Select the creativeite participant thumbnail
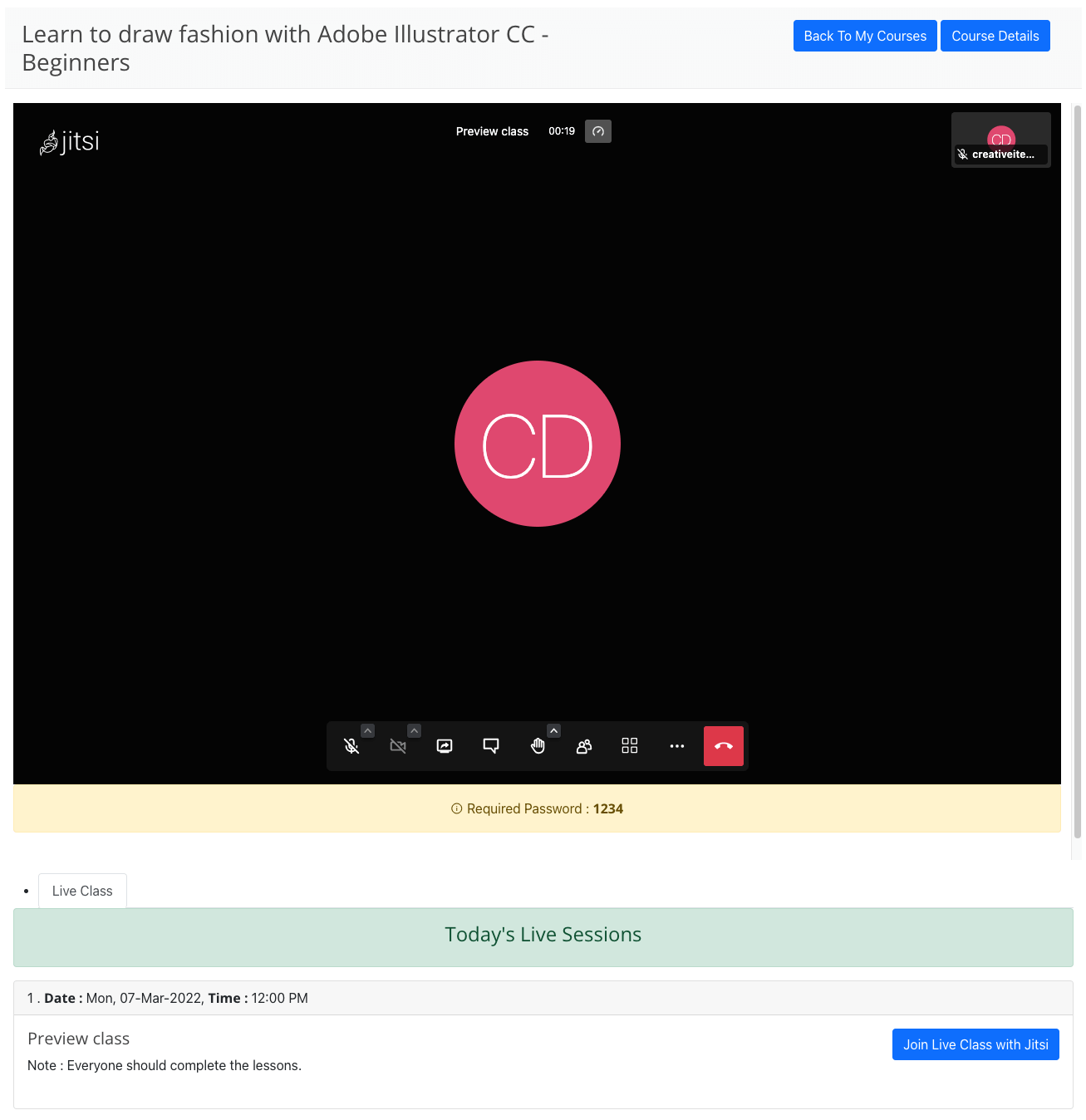Viewport: 1086px width, 1120px height. pos(1001,140)
